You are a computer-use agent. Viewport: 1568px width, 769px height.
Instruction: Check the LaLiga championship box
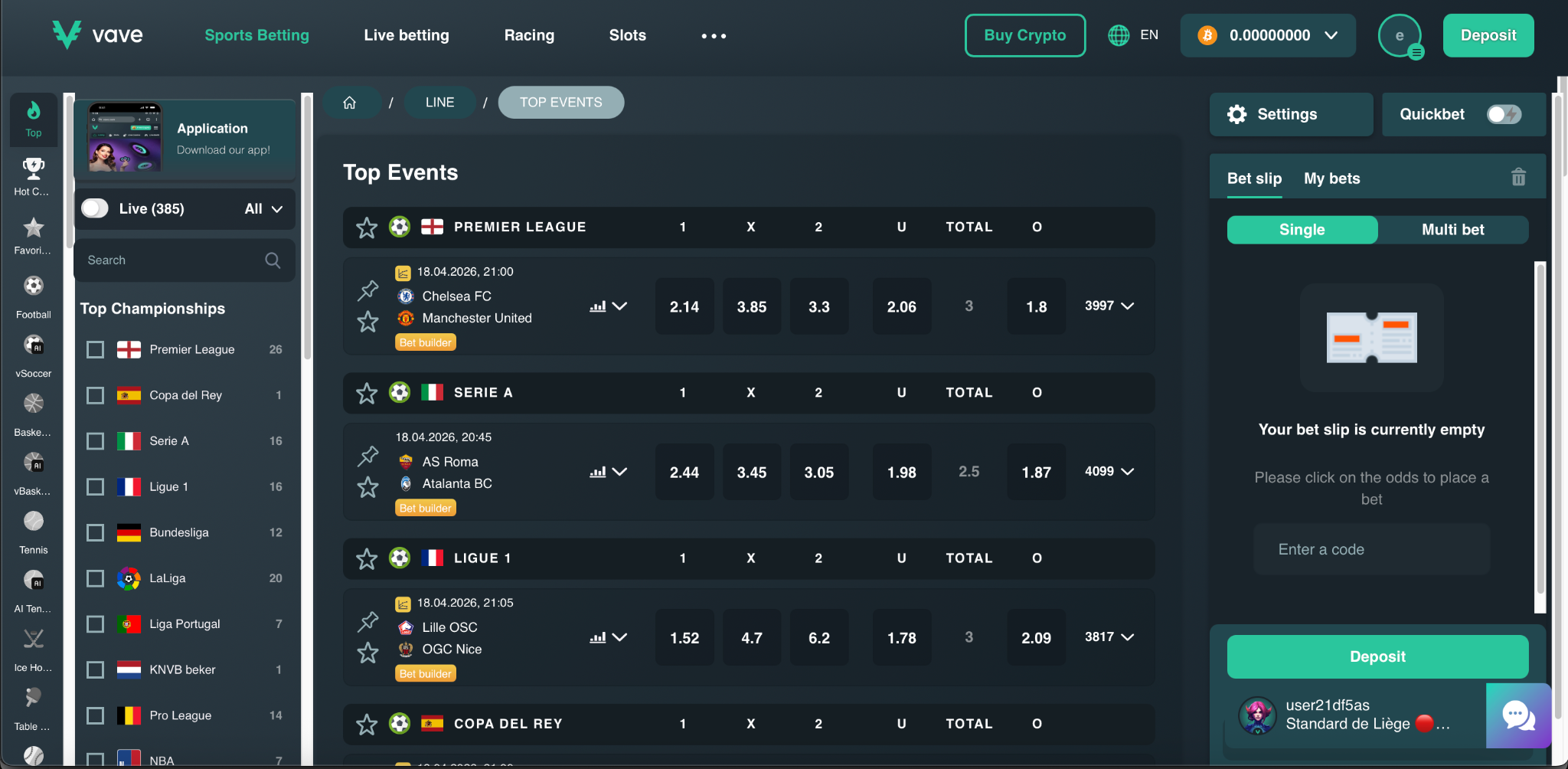pyautogui.click(x=95, y=578)
